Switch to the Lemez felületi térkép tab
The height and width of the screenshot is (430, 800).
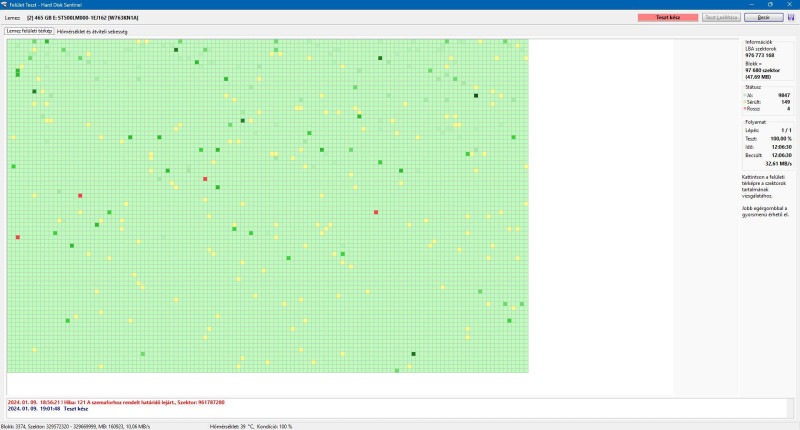pyautogui.click(x=29, y=31)
